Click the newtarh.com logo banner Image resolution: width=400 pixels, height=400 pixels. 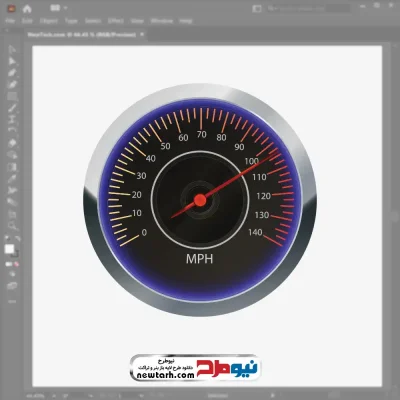tap(195, 368)
